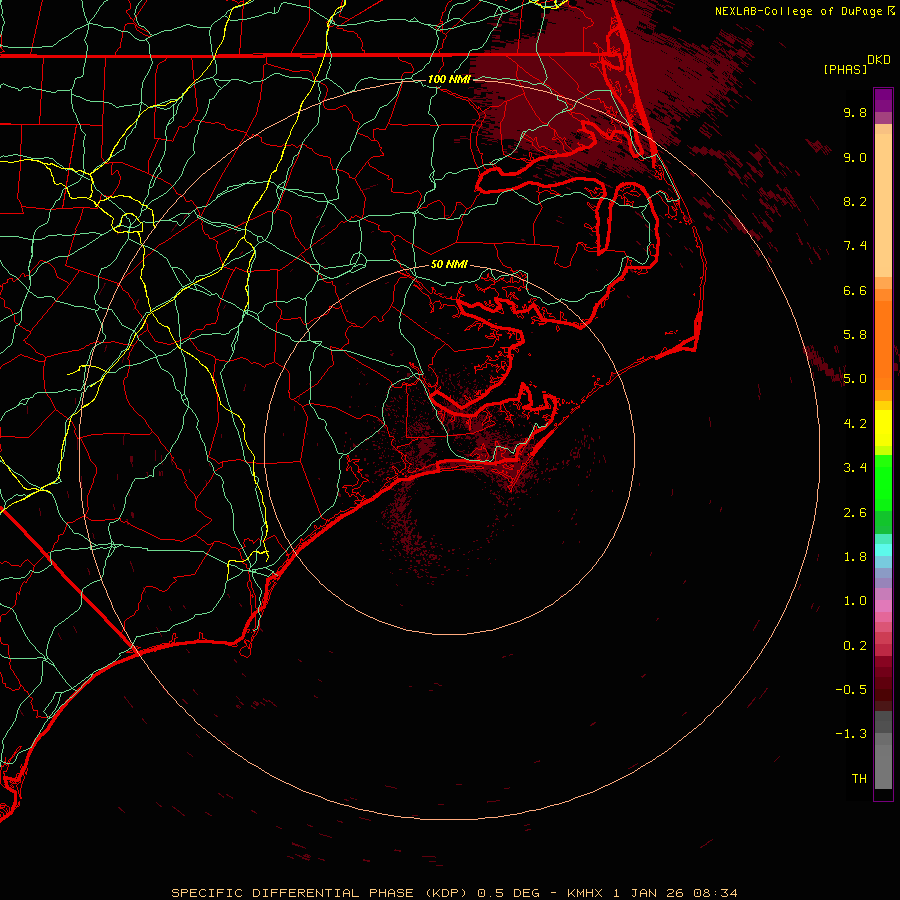
Task: Click the 1.8 legend label
Action: 855,557
